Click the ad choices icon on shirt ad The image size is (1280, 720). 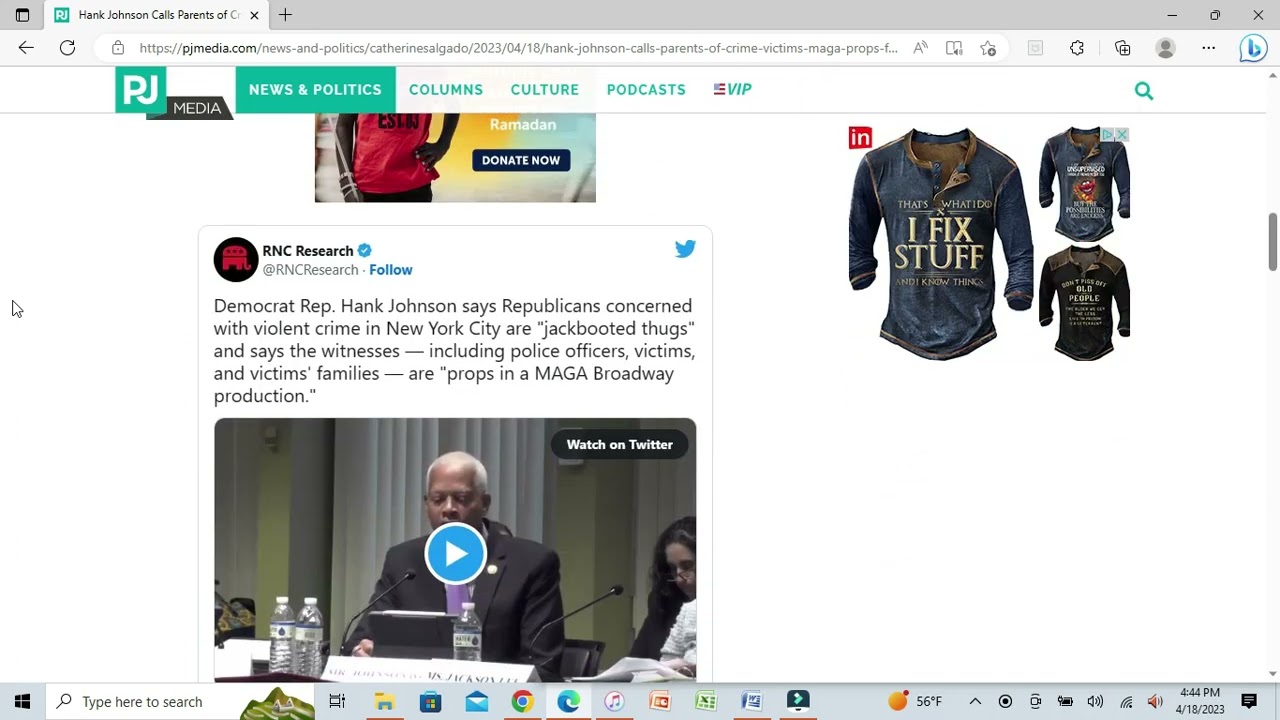point(1109,134)
